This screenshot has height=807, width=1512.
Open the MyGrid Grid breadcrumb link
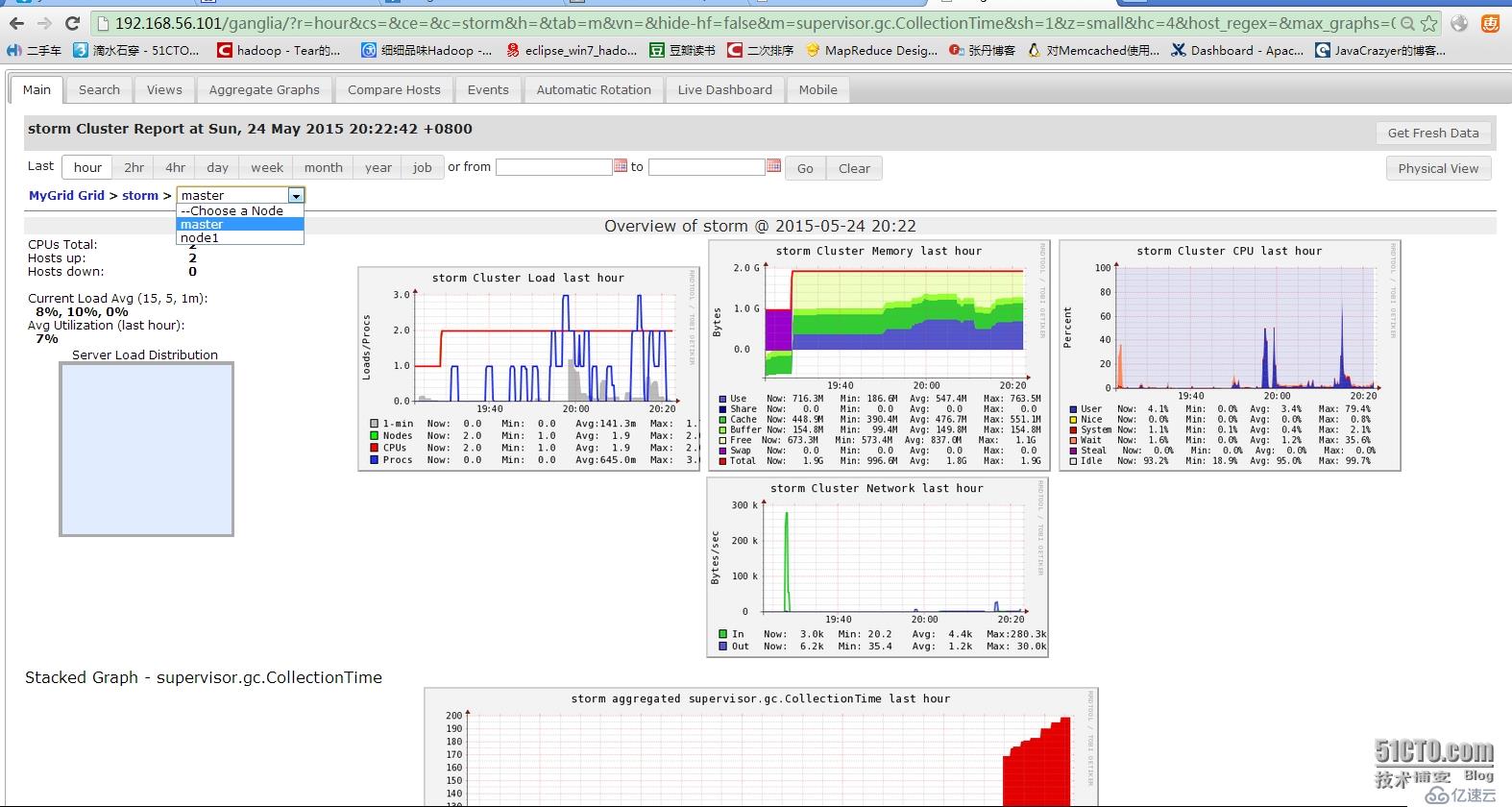coord(66,195)
